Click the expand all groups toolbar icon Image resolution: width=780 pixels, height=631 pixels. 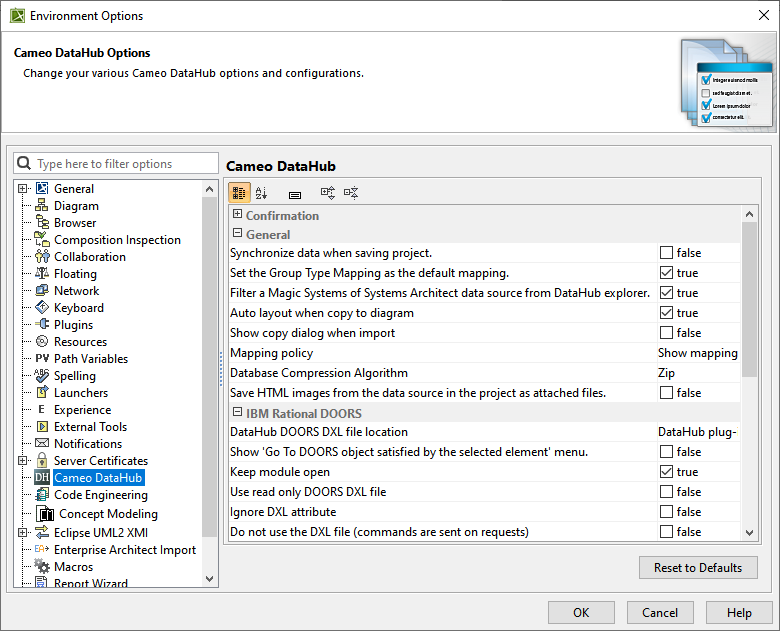(x=328, y=193)
